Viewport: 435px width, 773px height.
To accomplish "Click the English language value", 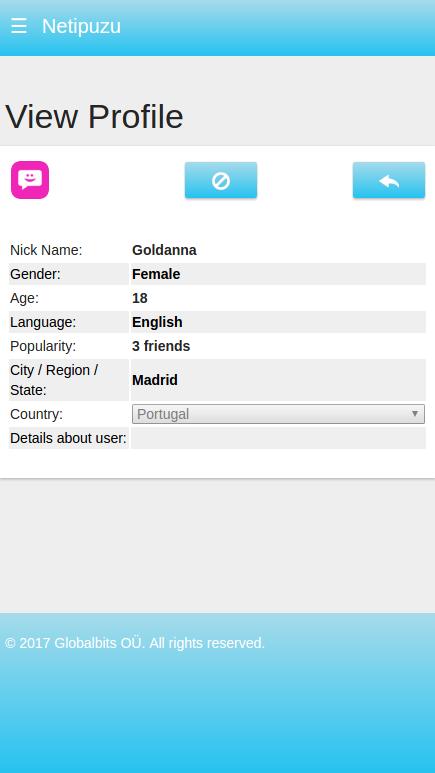I will click(x=157, y=322).
